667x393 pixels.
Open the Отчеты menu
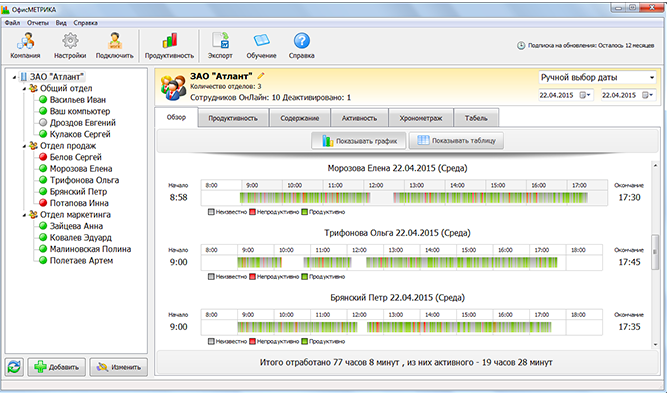37,23
